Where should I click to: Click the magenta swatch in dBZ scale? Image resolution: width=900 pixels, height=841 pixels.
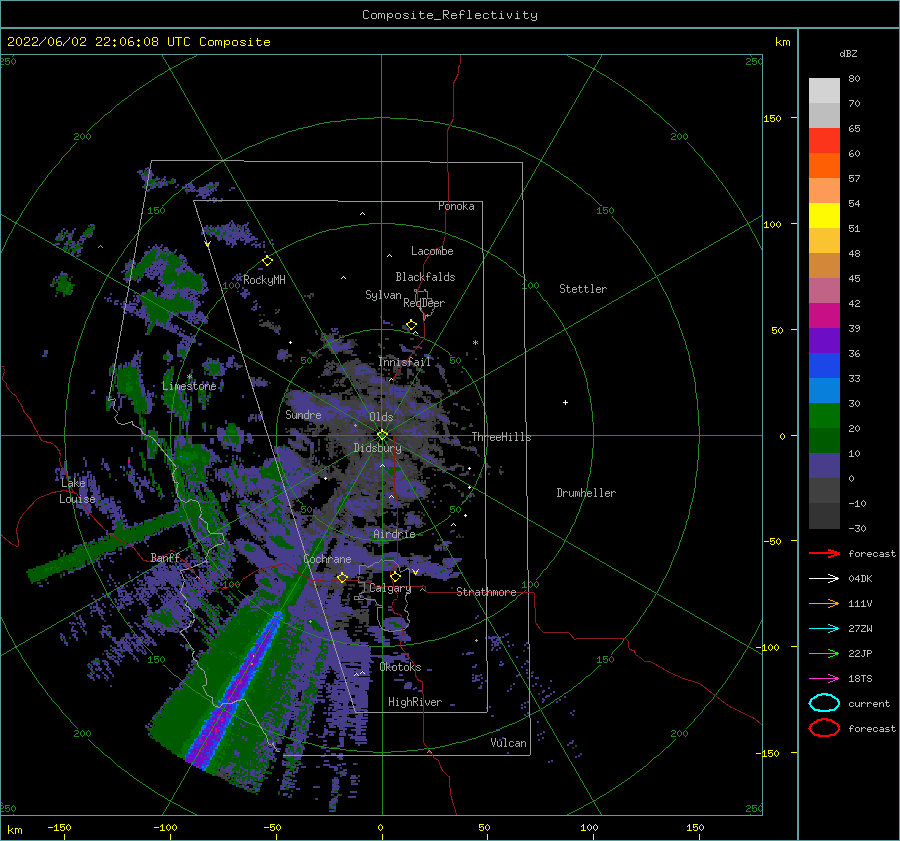[x=824, y=315]
